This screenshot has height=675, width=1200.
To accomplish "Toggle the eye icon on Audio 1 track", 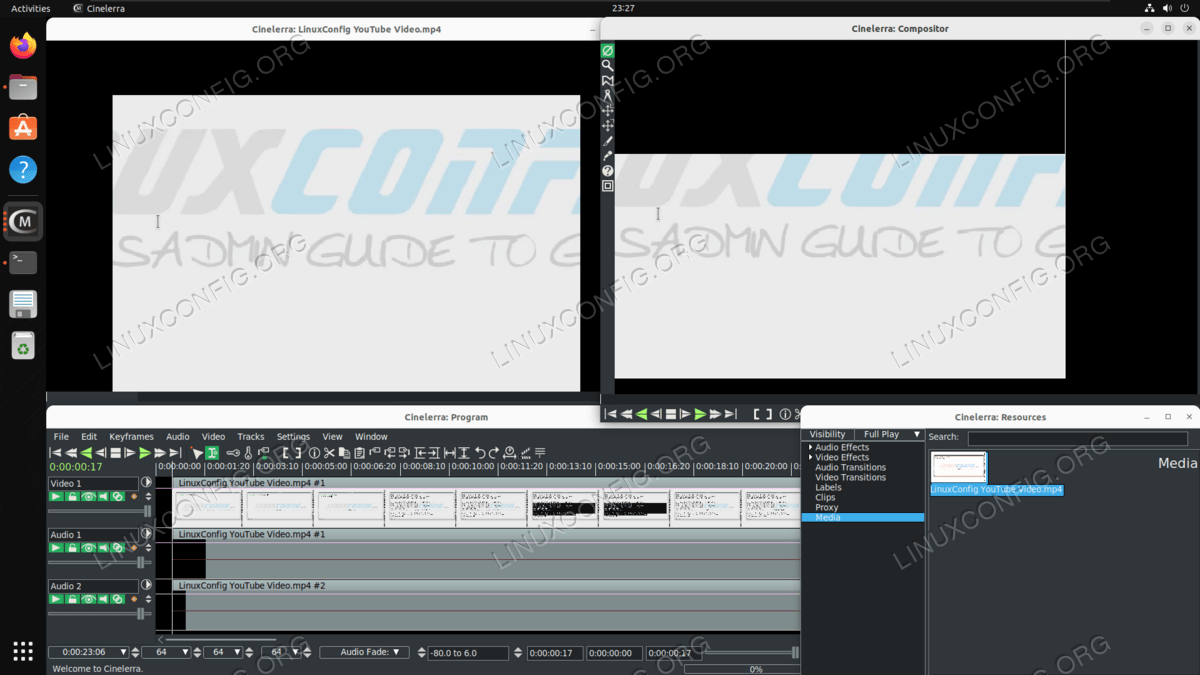I will pos(88,548).
